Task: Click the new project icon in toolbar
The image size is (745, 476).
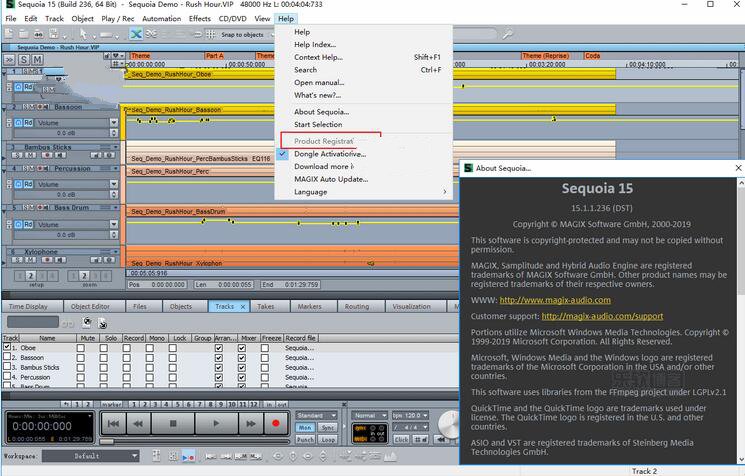Action: [10, 34]
